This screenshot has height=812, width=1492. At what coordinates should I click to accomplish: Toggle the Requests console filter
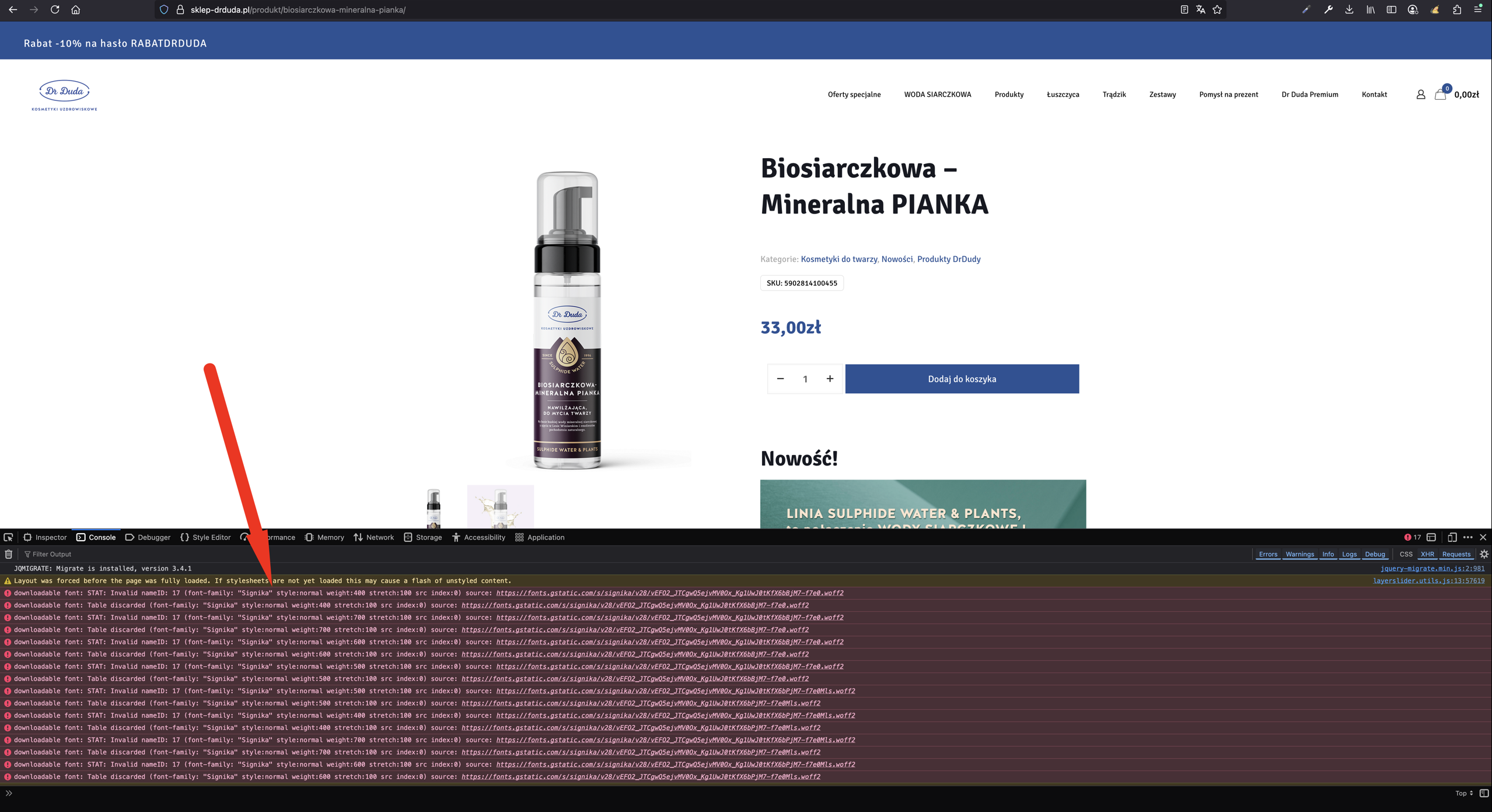point(1456,554)
